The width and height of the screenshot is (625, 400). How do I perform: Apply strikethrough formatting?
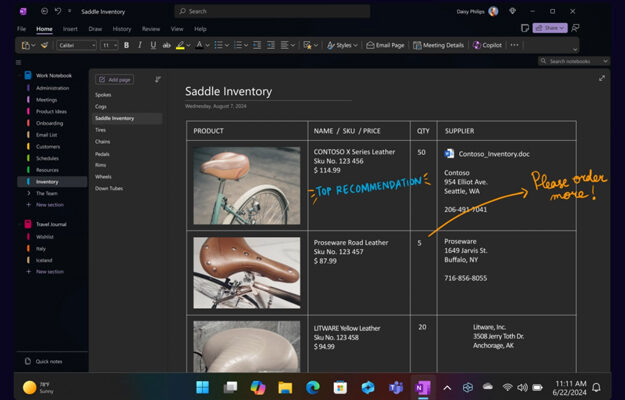pyautogui.click(x=167, y=45)
